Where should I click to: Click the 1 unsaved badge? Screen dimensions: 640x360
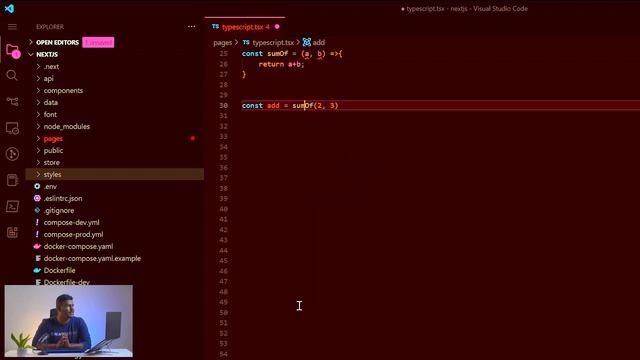coord(98,42)
